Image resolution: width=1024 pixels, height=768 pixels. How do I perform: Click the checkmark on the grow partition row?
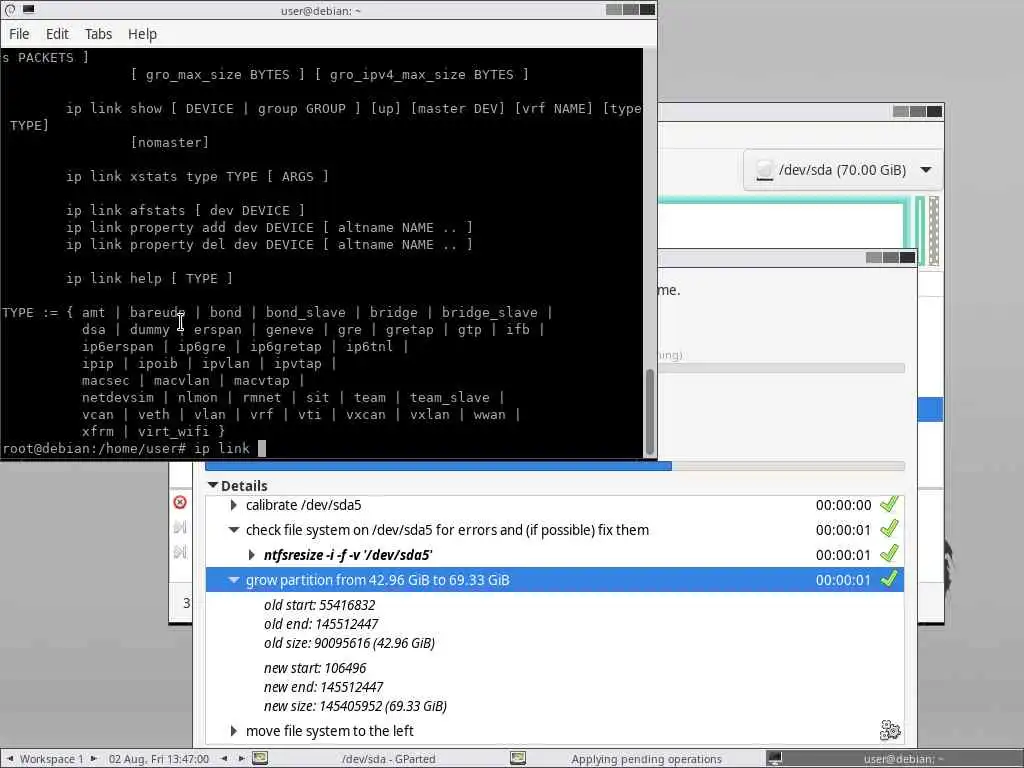pyautogui.click(x=889, y=579)
